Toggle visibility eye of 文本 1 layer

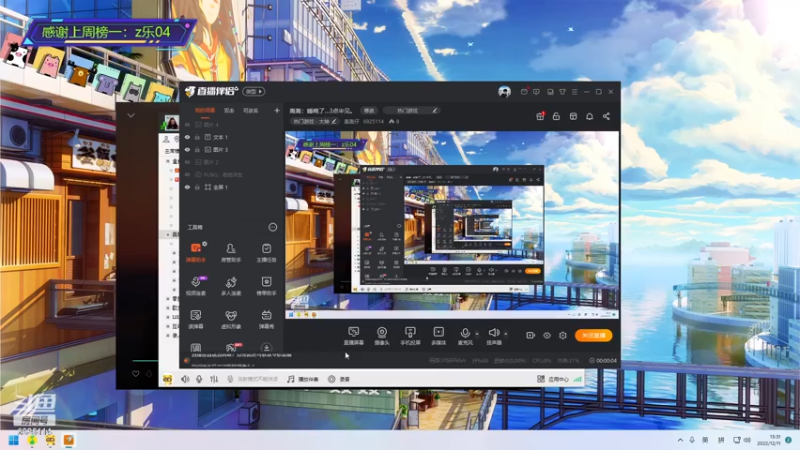coord(187,137)
